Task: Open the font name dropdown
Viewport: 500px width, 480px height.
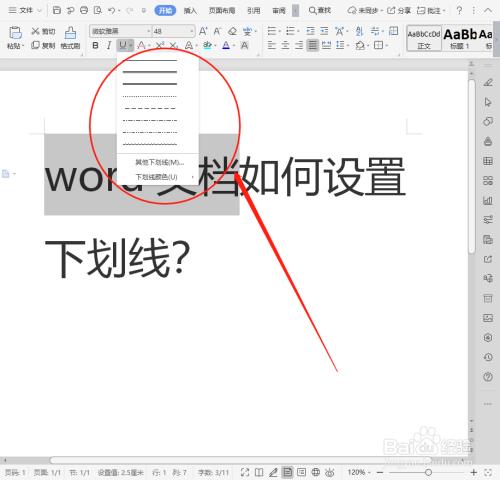Action: (x=149, y=31)
